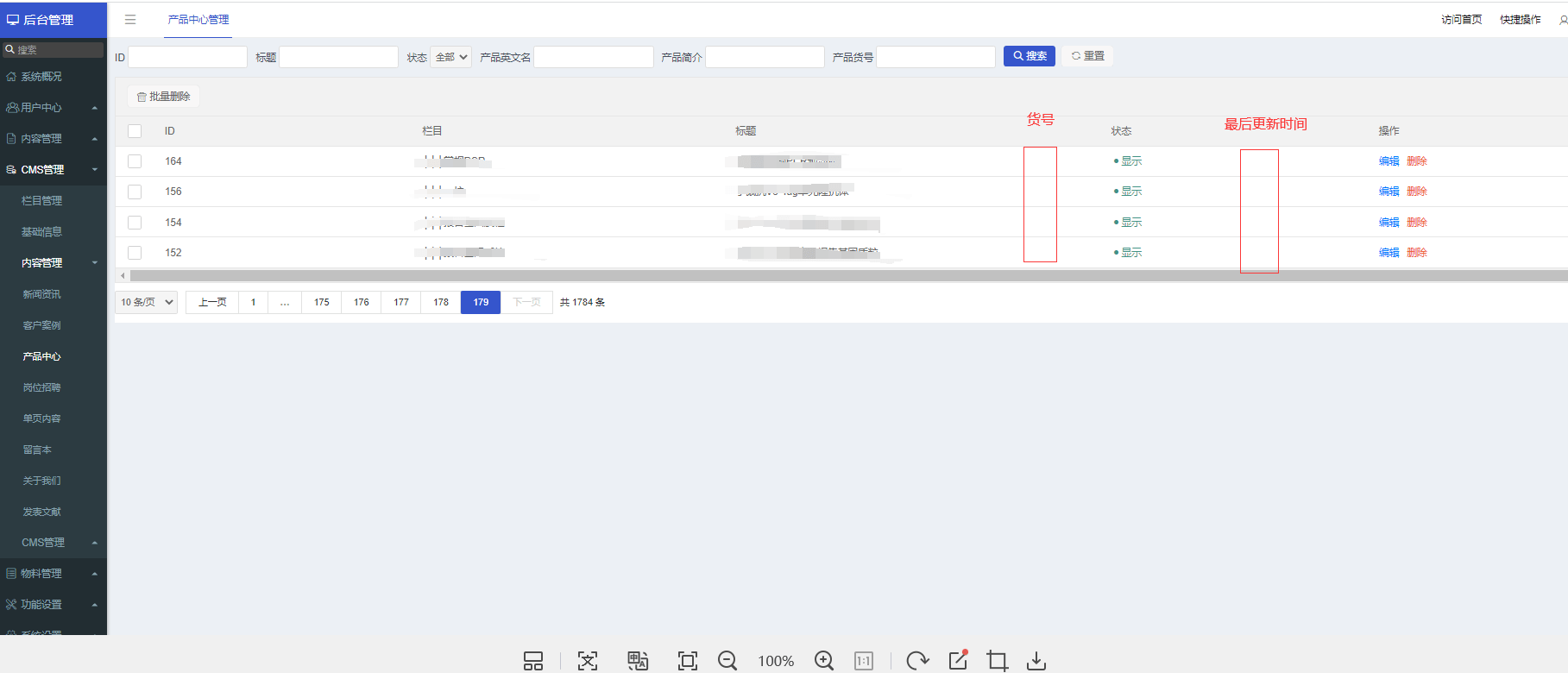Open 基础信息 menu item
The width and height of the screenshot is (1568, 673).
[x=53, y=232]
